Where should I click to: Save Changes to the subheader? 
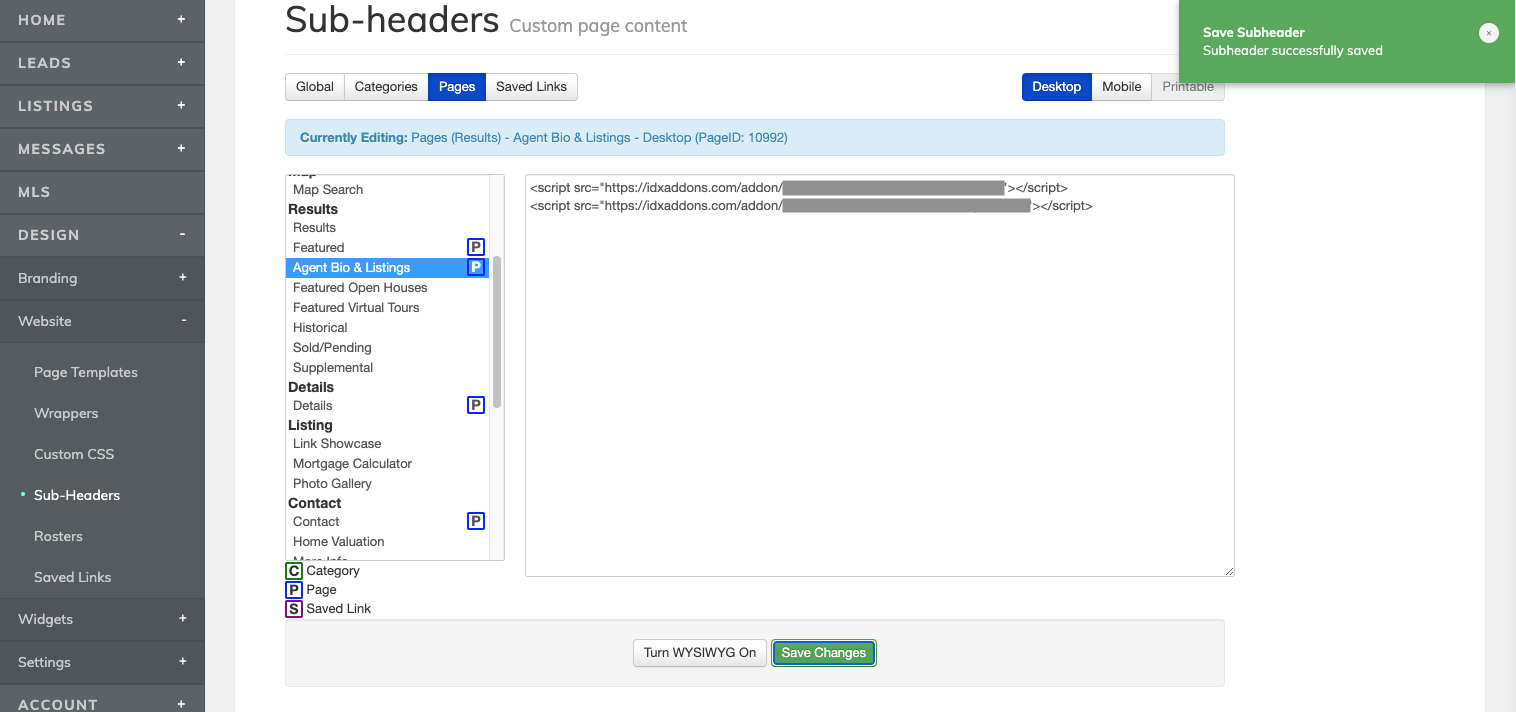823,653
